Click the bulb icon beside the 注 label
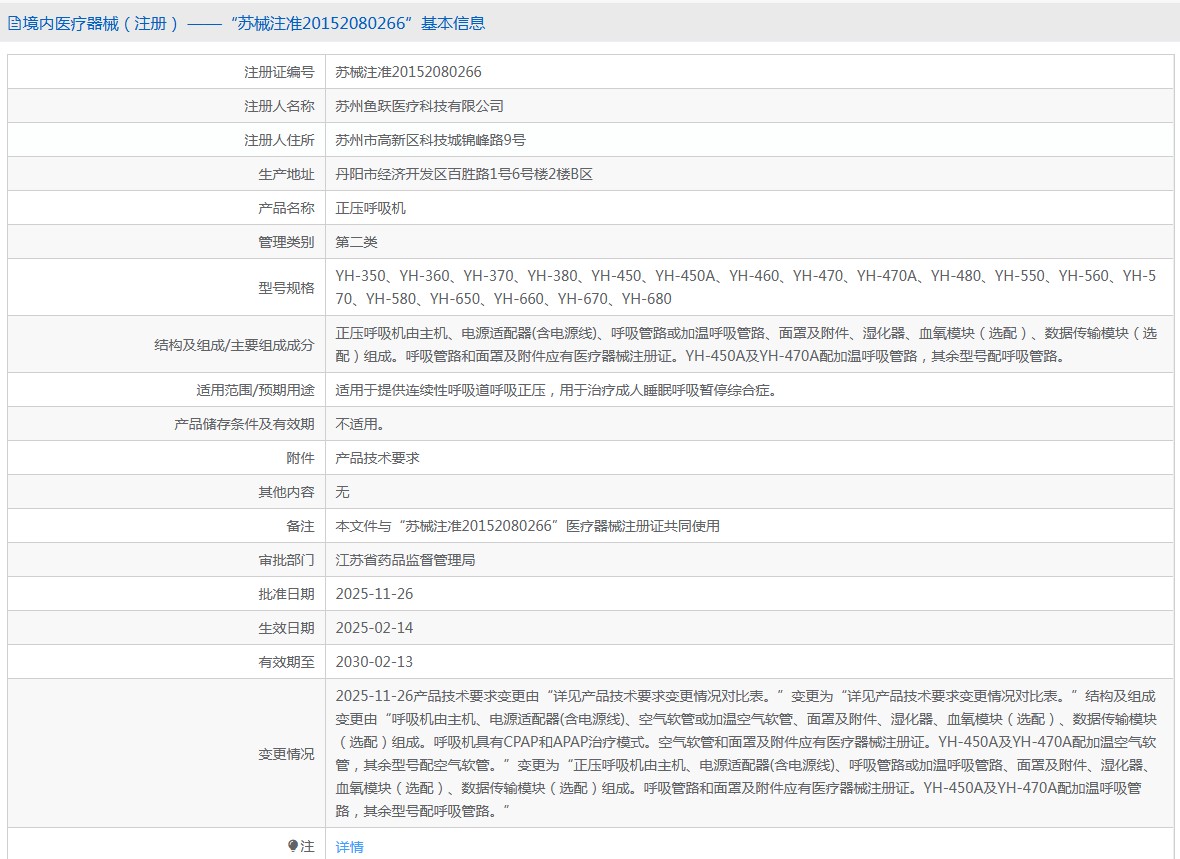Image resolution: width=1180 pixels, height=859 pixels. click(x=293, y=846)
